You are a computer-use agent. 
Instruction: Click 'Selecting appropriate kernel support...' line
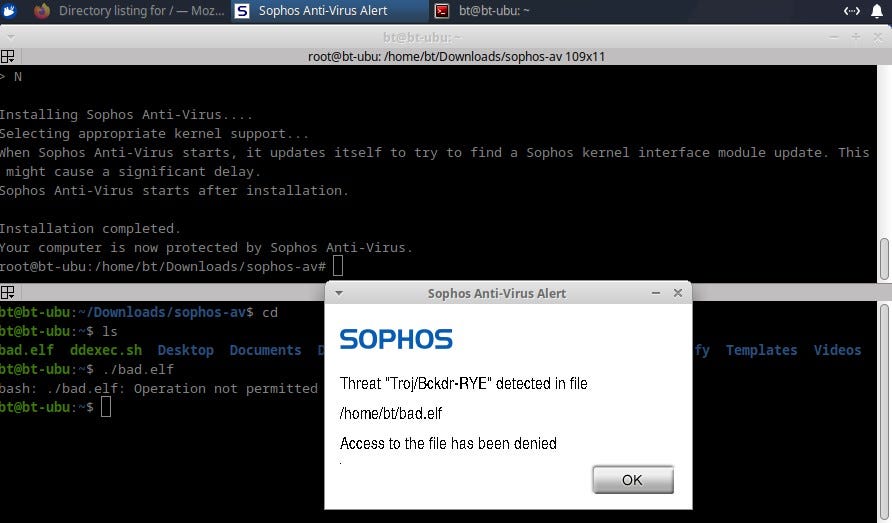[x=154, y=133]
